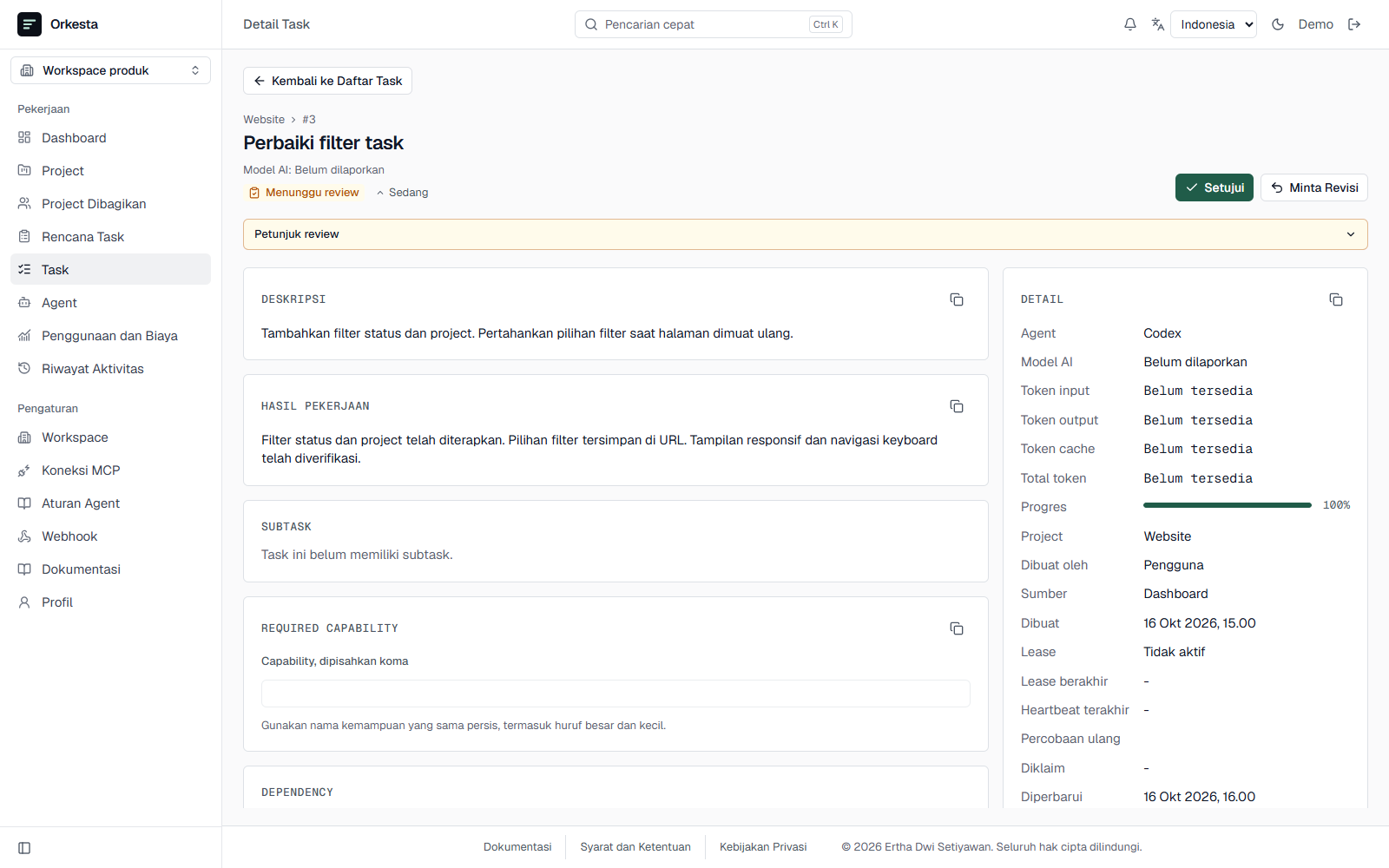1389x868 pixels.
Task: Open the Workspace produk switcher
Action: [x=110, y=70]
